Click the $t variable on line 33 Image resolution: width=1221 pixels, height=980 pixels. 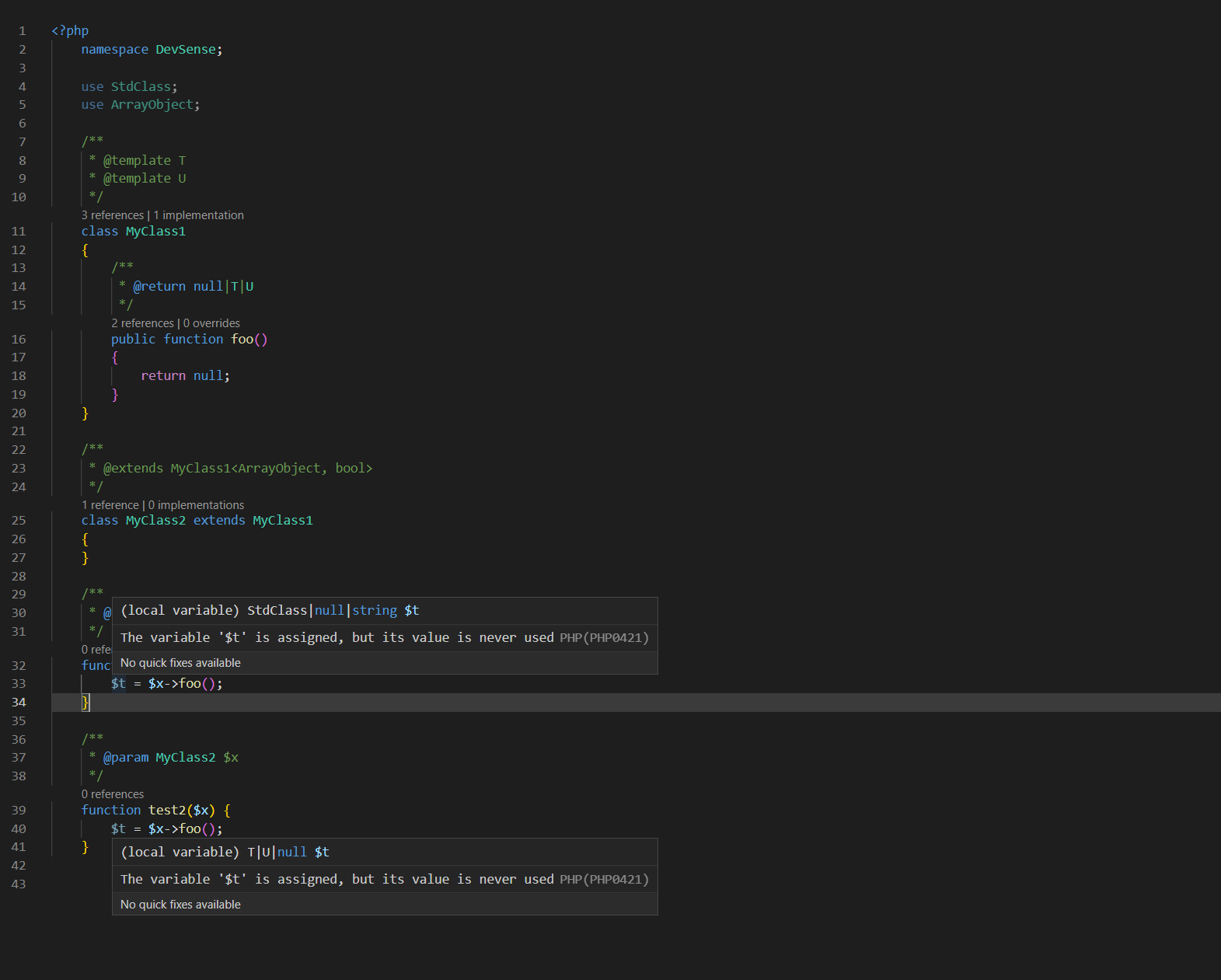click(118, 684)
